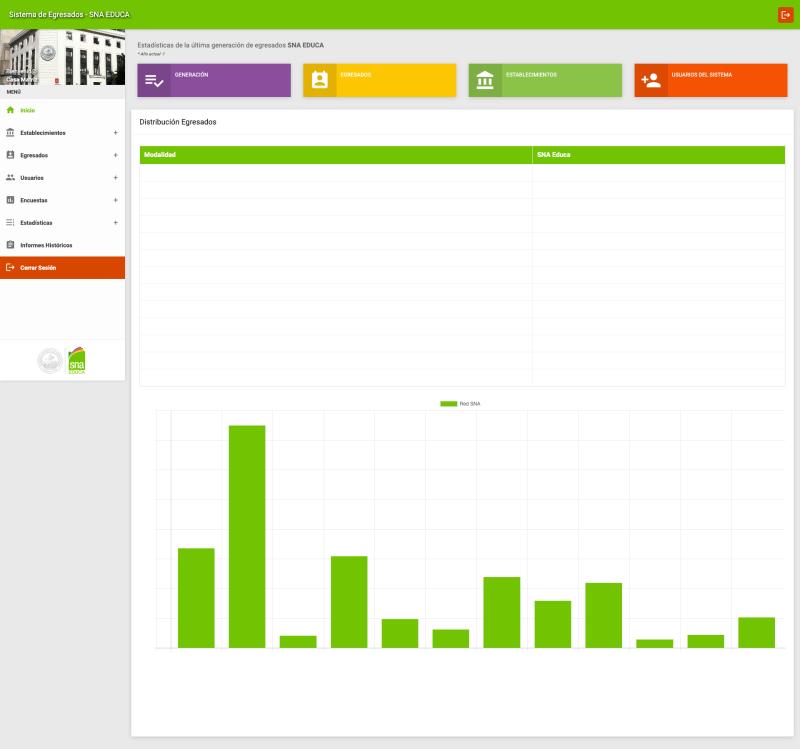Expand the Egresados submenu with its plus sign
Viewport: 800px width, 749px height.
point(116,155)
